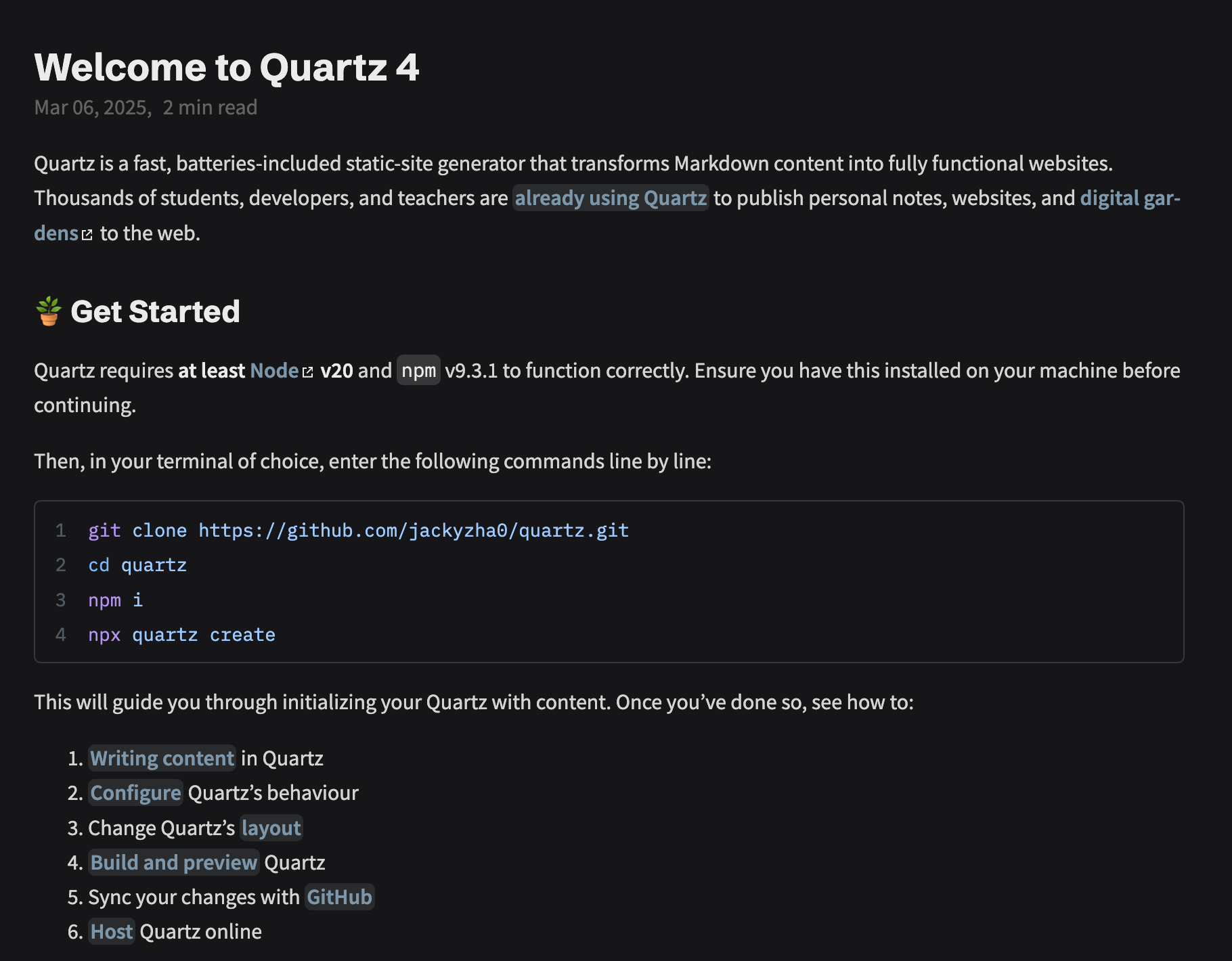Click the 'Get Started' heading text

(155, 312)
